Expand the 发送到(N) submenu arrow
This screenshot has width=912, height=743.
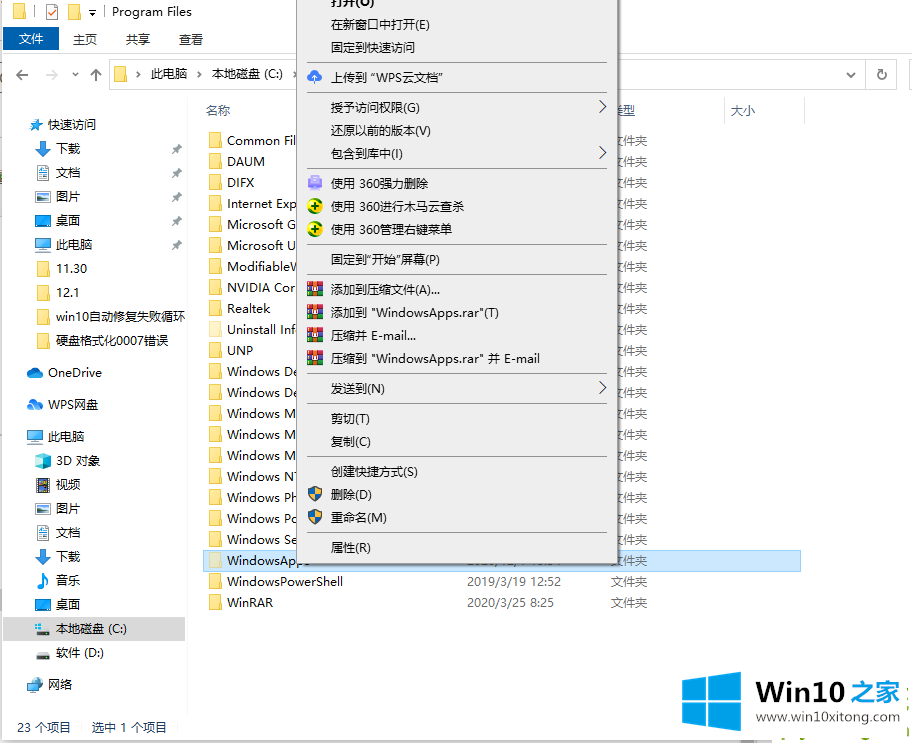602,388
